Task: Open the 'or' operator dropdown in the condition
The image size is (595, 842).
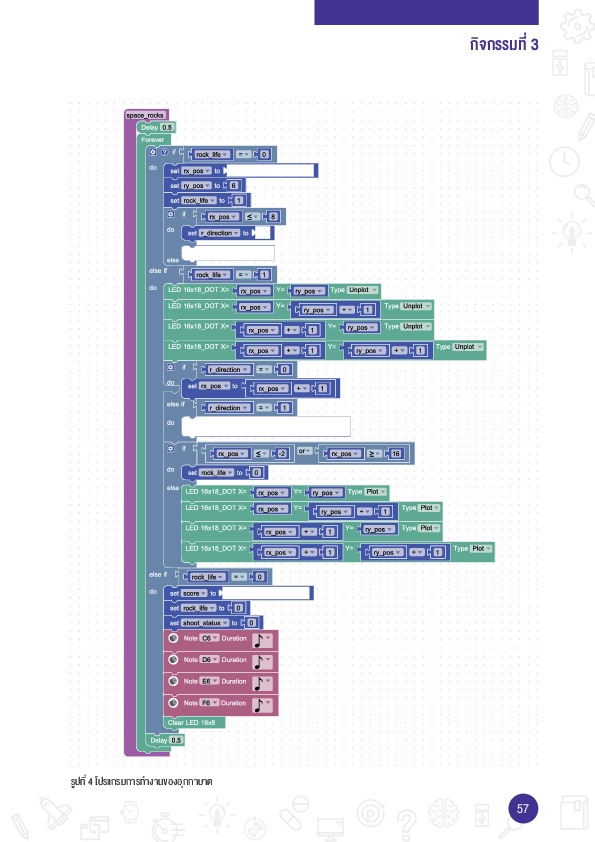Action: (304, 451)
